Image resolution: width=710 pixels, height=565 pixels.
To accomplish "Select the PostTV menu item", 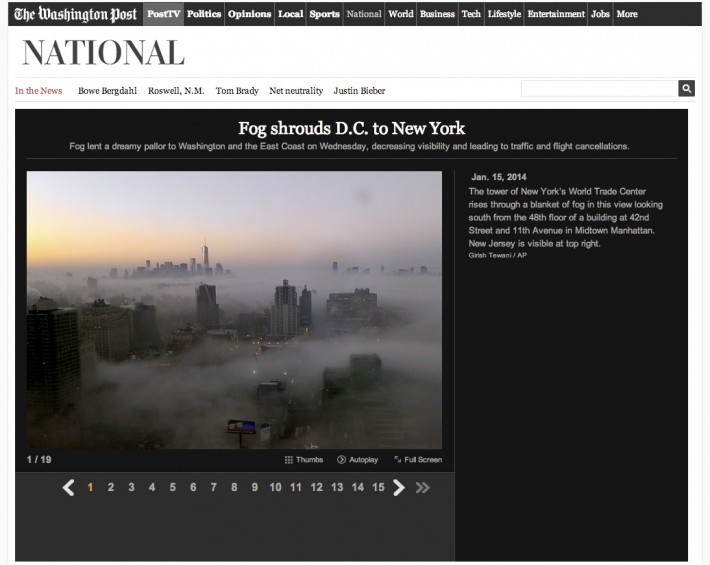I will (x=163, y=14).
